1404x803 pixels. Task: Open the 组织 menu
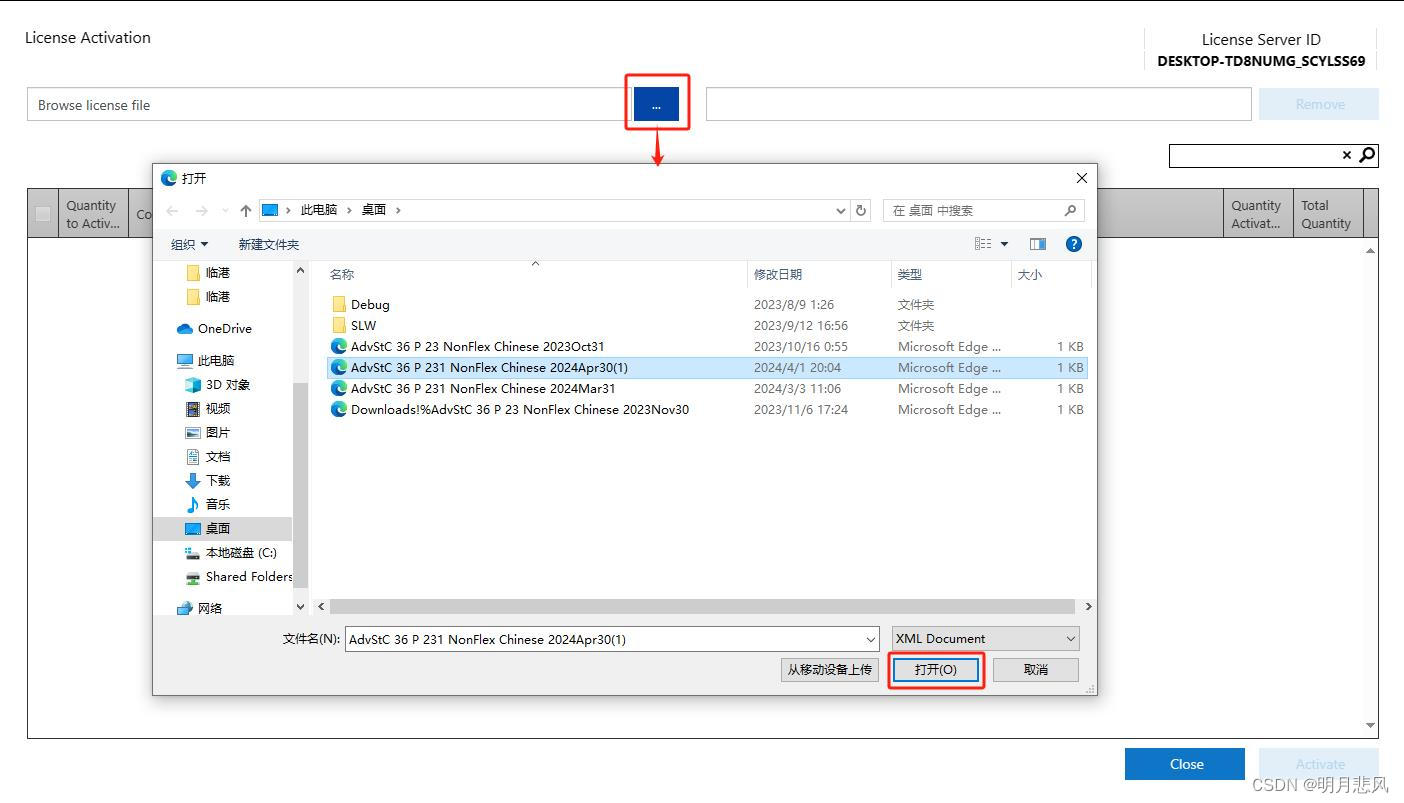coord(189,244)
